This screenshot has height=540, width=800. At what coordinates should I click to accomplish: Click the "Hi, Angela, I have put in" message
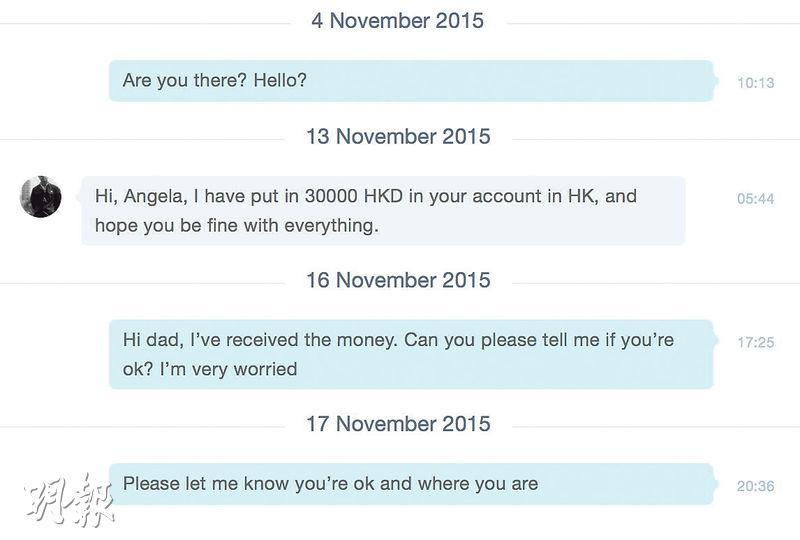pyautogui.click(x=383, y=210)
